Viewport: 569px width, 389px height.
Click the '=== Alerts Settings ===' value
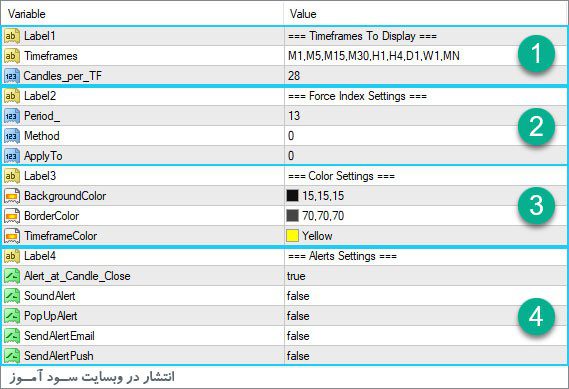pyautogui.click(x=343, y=256)
